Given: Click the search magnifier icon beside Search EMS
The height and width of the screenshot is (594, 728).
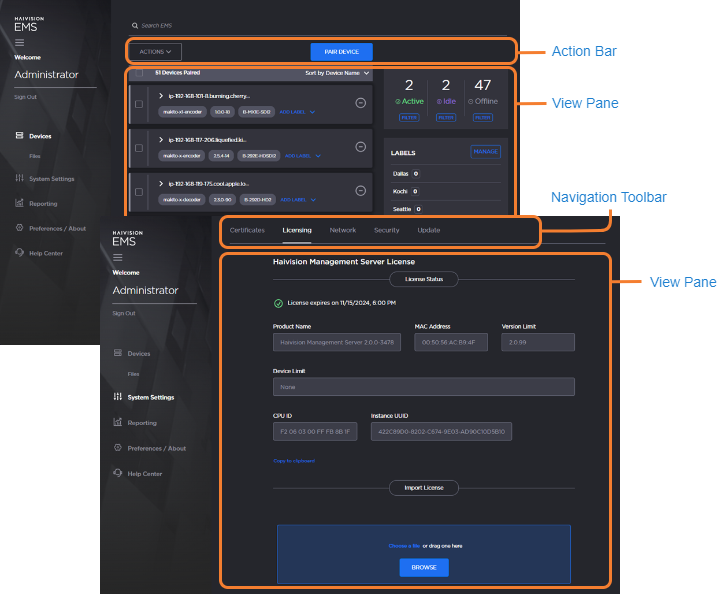Looking at the screenshot, I should click(x=136, y=25).
